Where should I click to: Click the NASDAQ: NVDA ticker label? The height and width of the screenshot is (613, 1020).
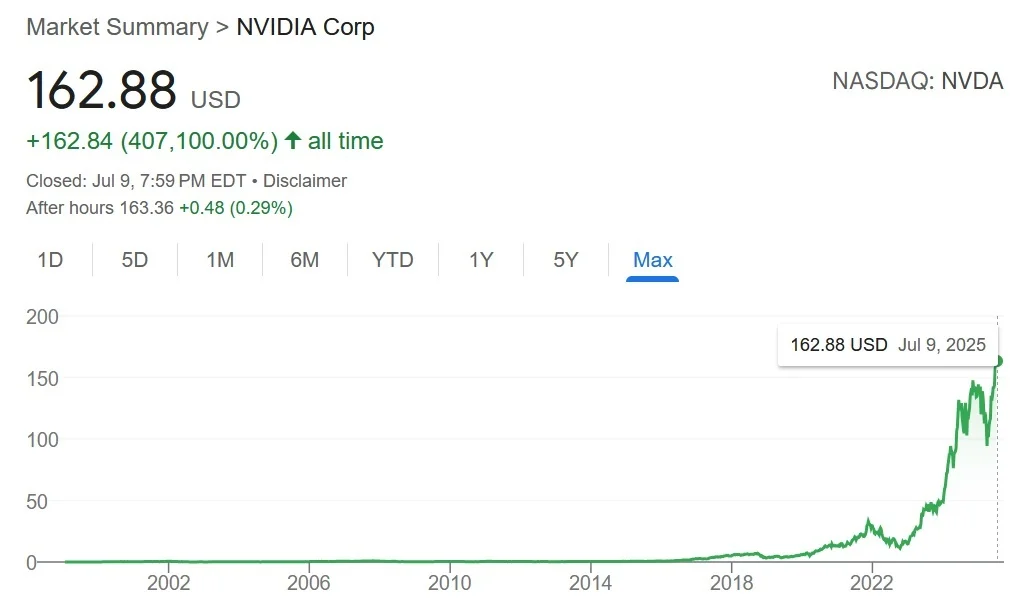(917, 81)
